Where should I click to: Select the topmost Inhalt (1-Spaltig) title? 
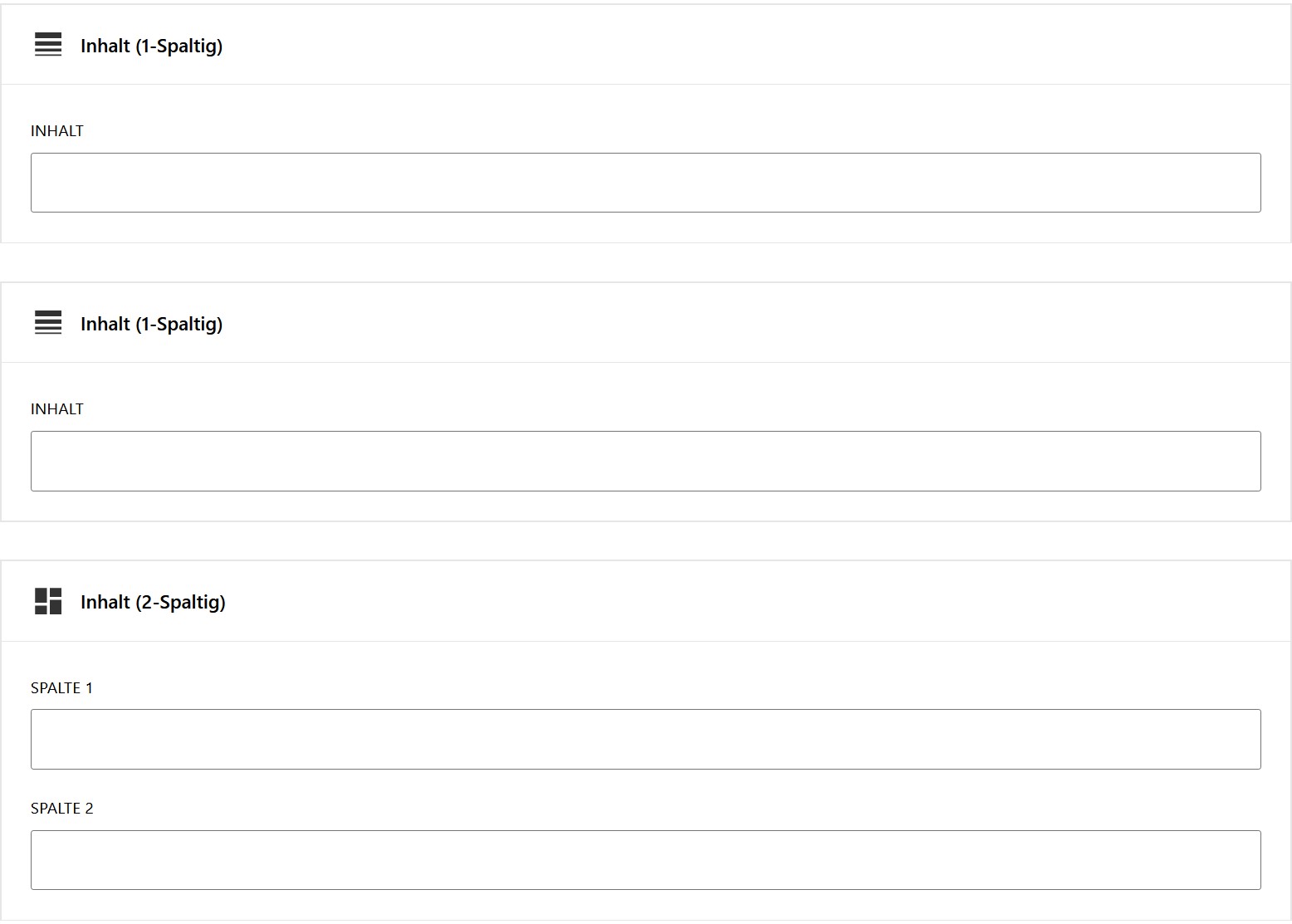click(x=151, y=46)
